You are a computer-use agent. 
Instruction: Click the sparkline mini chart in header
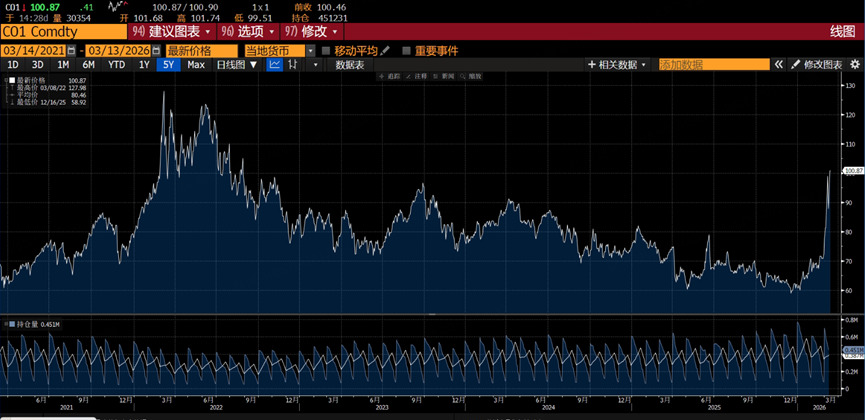click(x=116, y=7)
